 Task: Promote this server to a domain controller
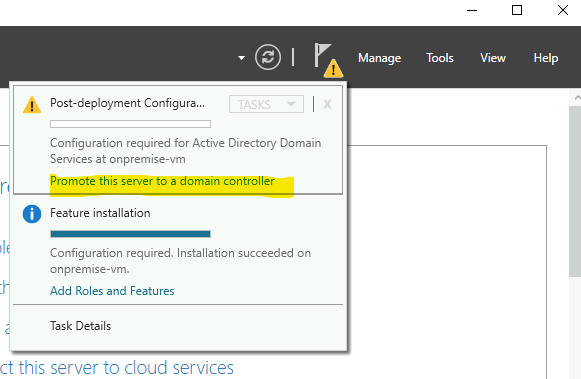pos(162,181)
